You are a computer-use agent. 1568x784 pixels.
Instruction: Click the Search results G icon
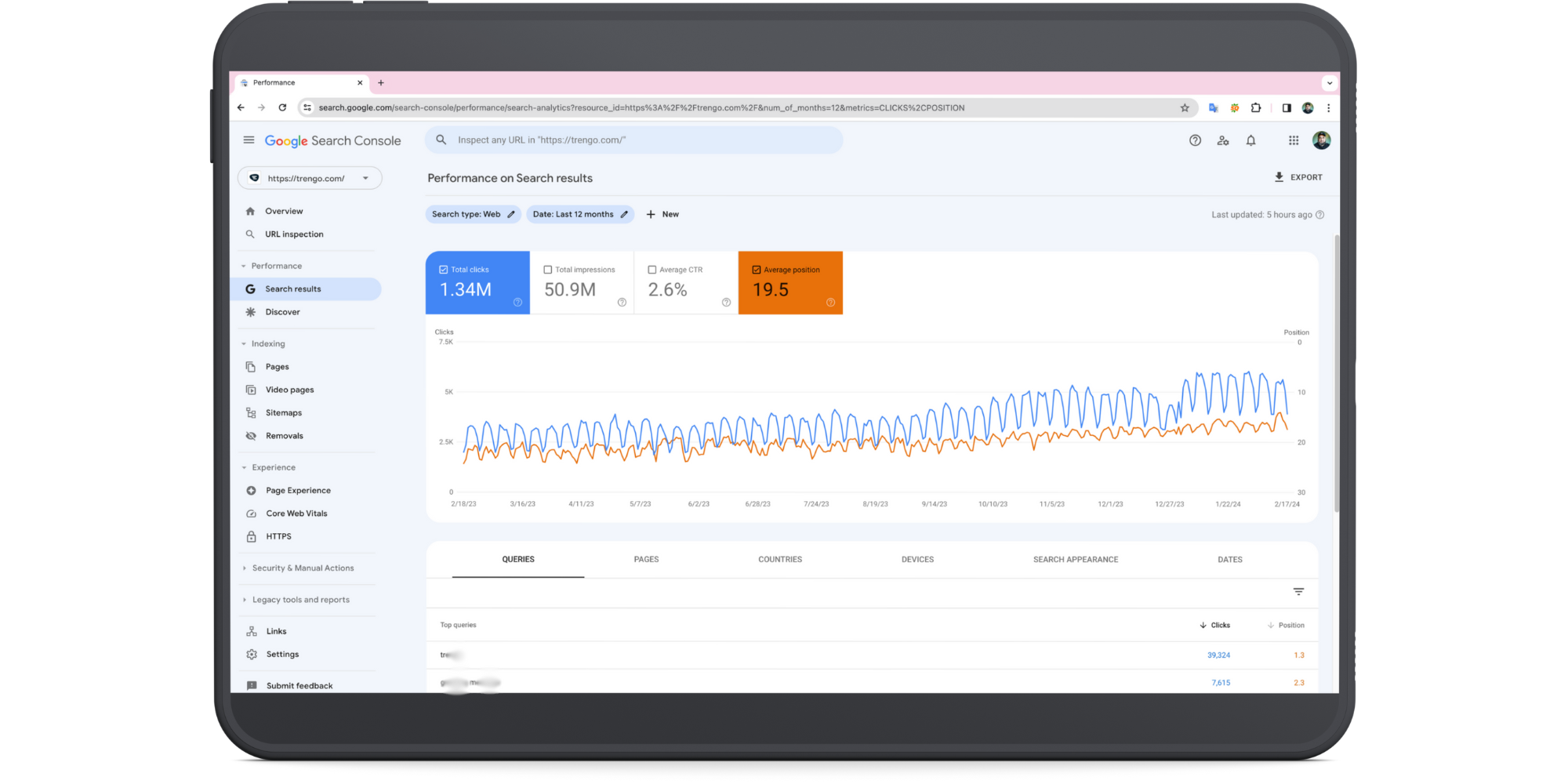click(x=250, y=289)
